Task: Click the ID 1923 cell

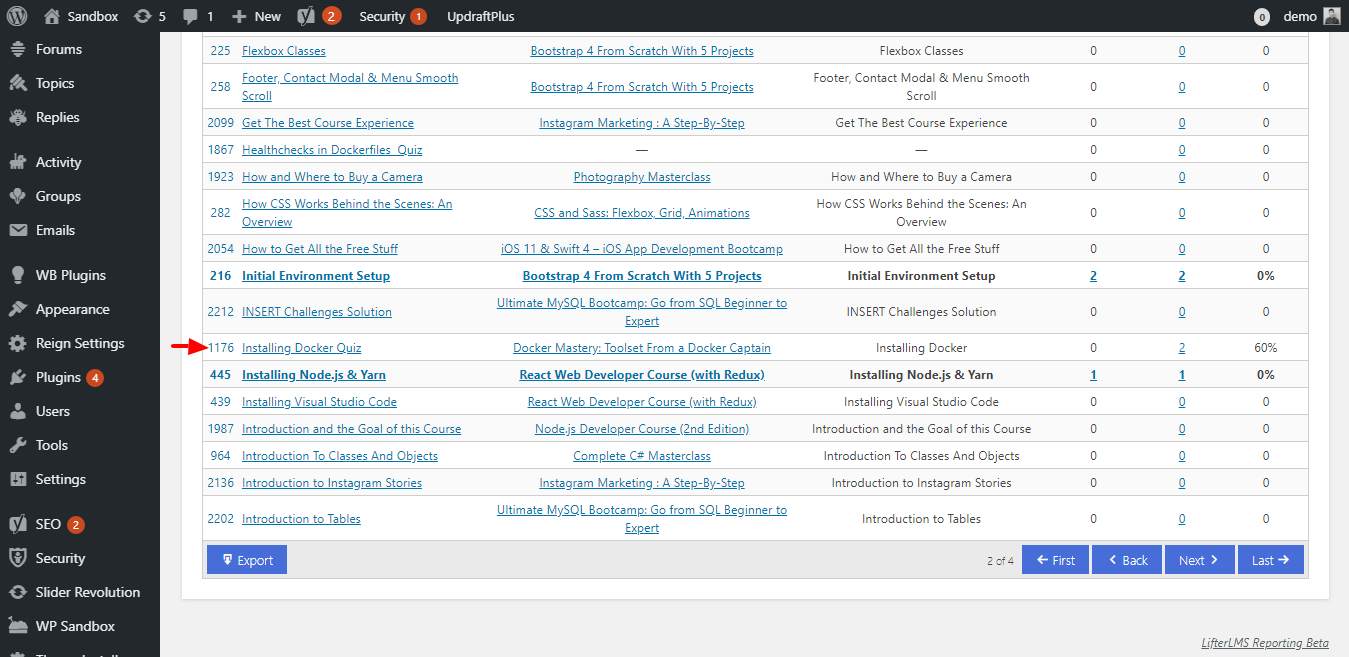Action: tap(220, 177)
